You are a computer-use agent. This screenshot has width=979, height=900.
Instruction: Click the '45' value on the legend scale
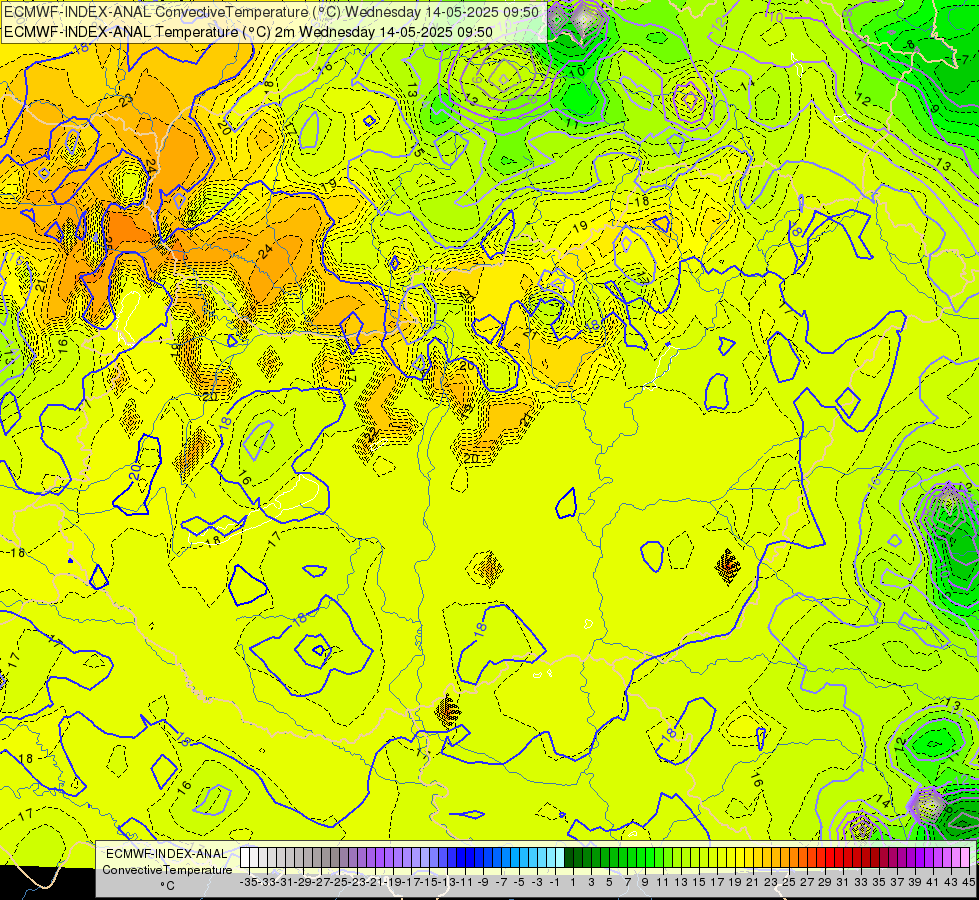tap(968, 882)
